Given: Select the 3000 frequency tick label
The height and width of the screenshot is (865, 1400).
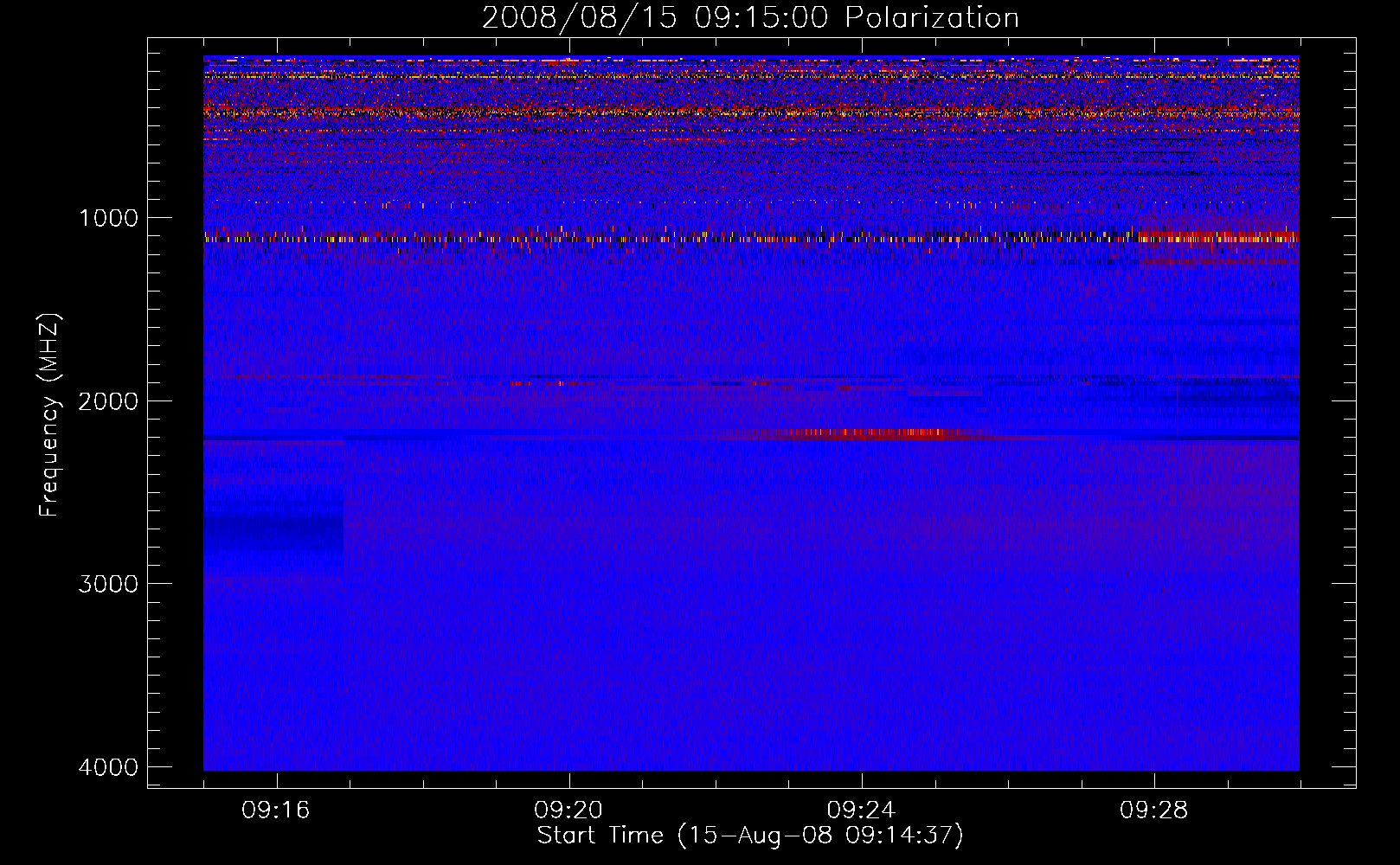Looking at the screenshot, I should pos(108,584).
